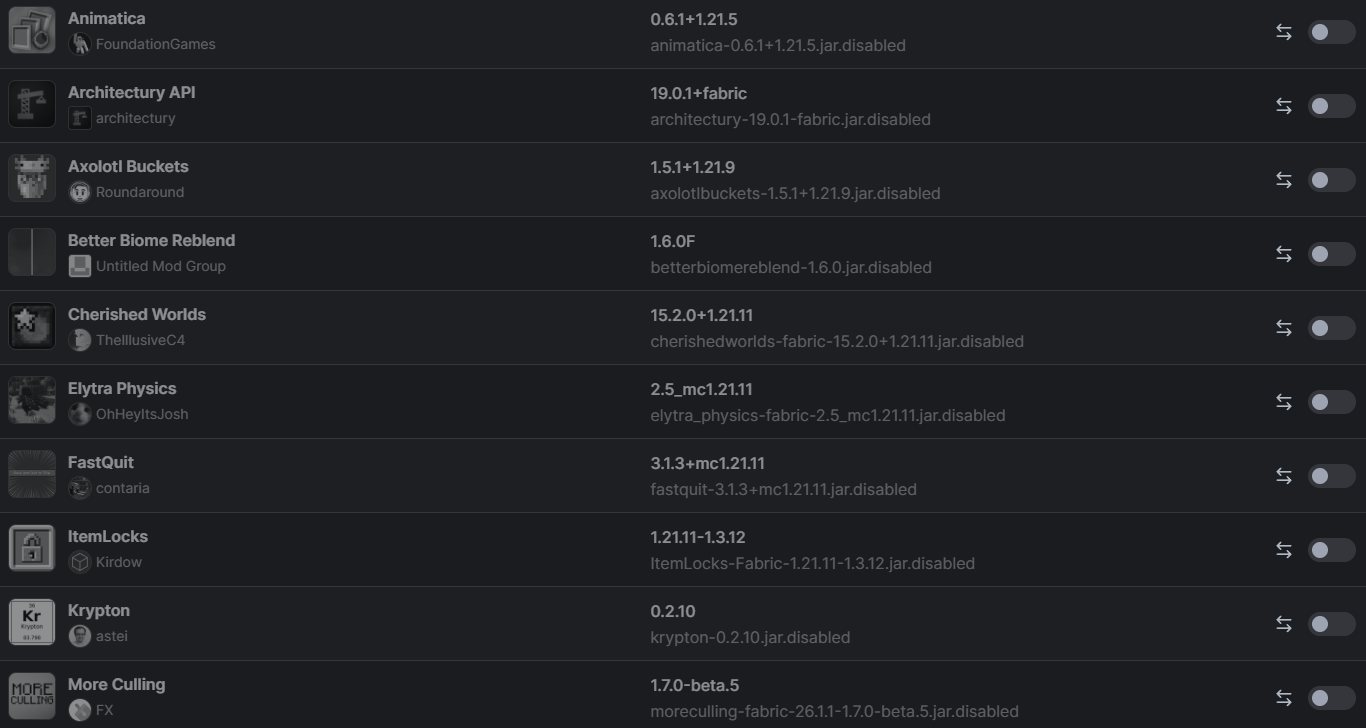Click the swap version icon for Animatica

1284,32
